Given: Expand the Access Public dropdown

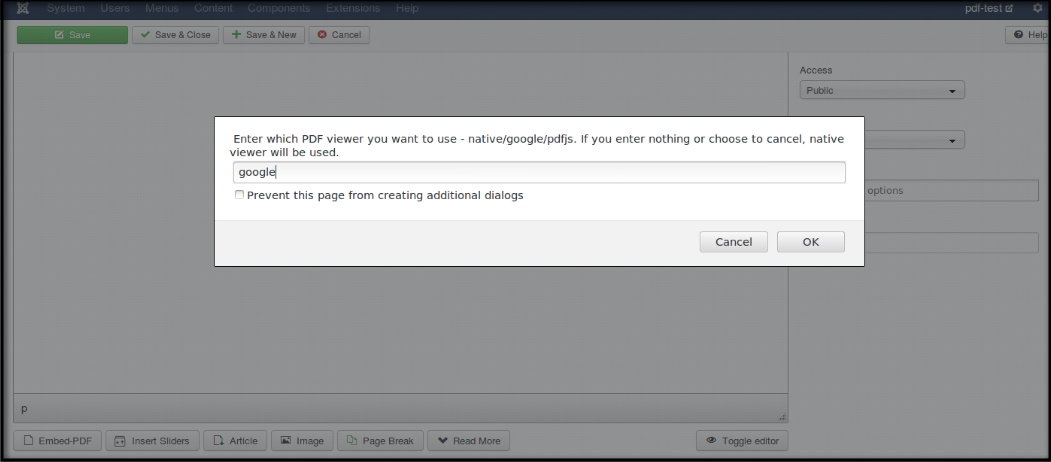Looking at the screenshot, I should (882, 90).
